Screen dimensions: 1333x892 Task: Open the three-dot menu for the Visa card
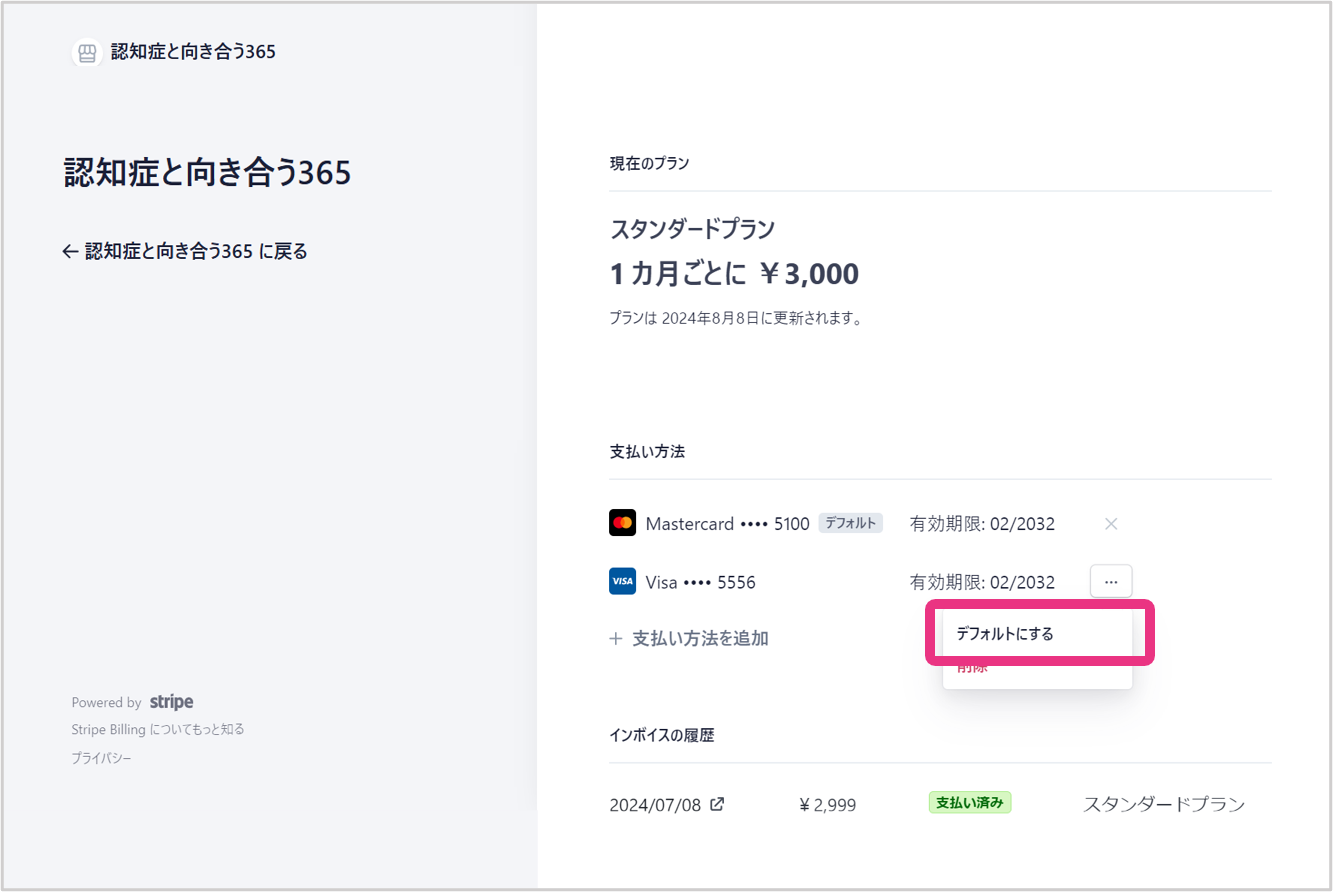[1111, 581]
